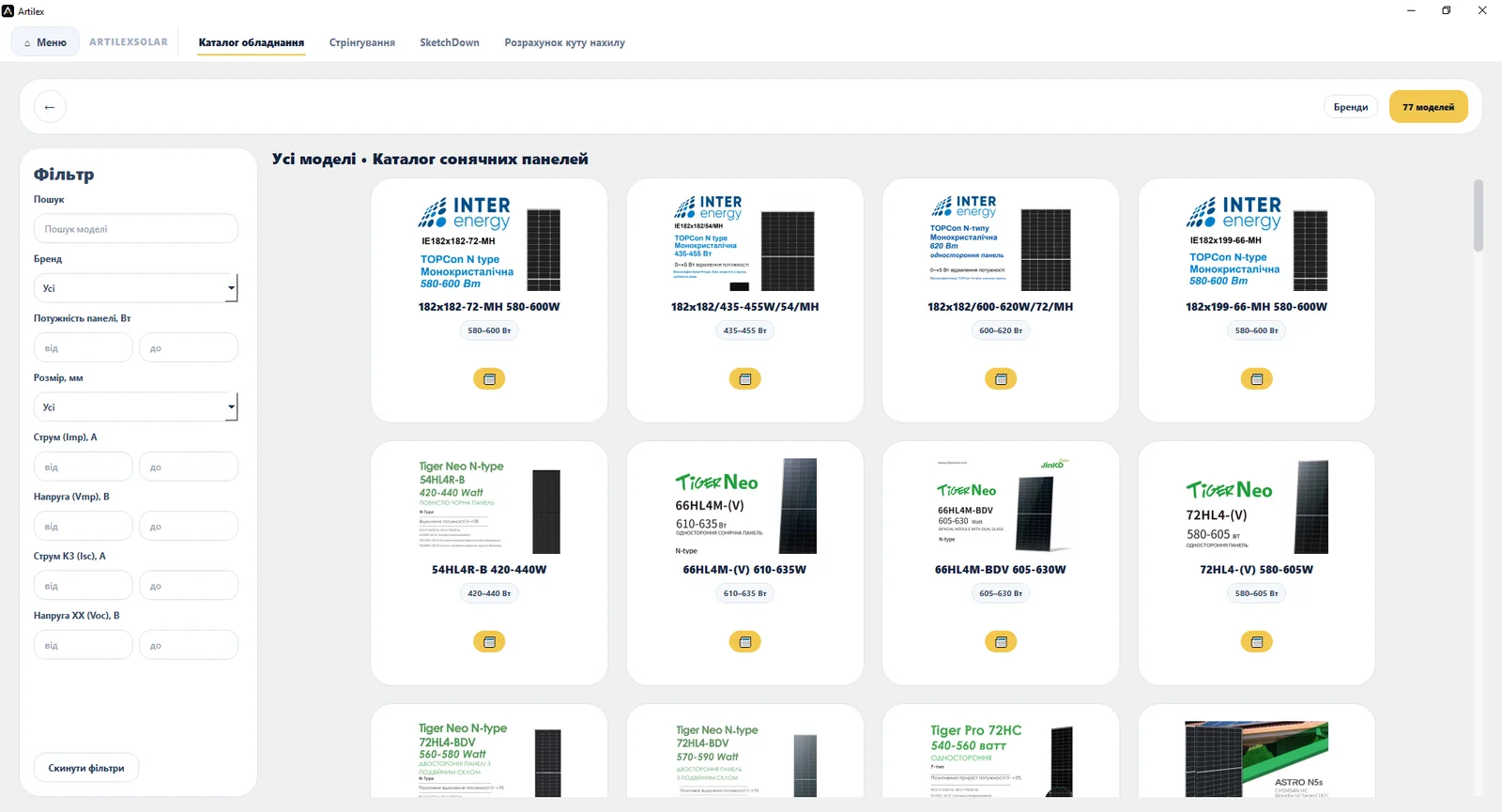Open the 66HL4M-(V) Tiger Neo thumbnail

[745, 507]
